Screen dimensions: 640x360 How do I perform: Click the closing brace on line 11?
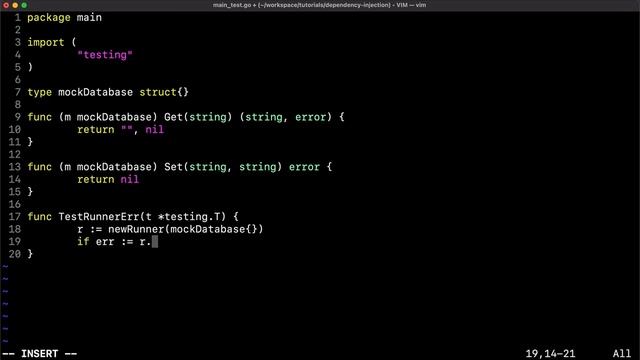click(30, 142)
